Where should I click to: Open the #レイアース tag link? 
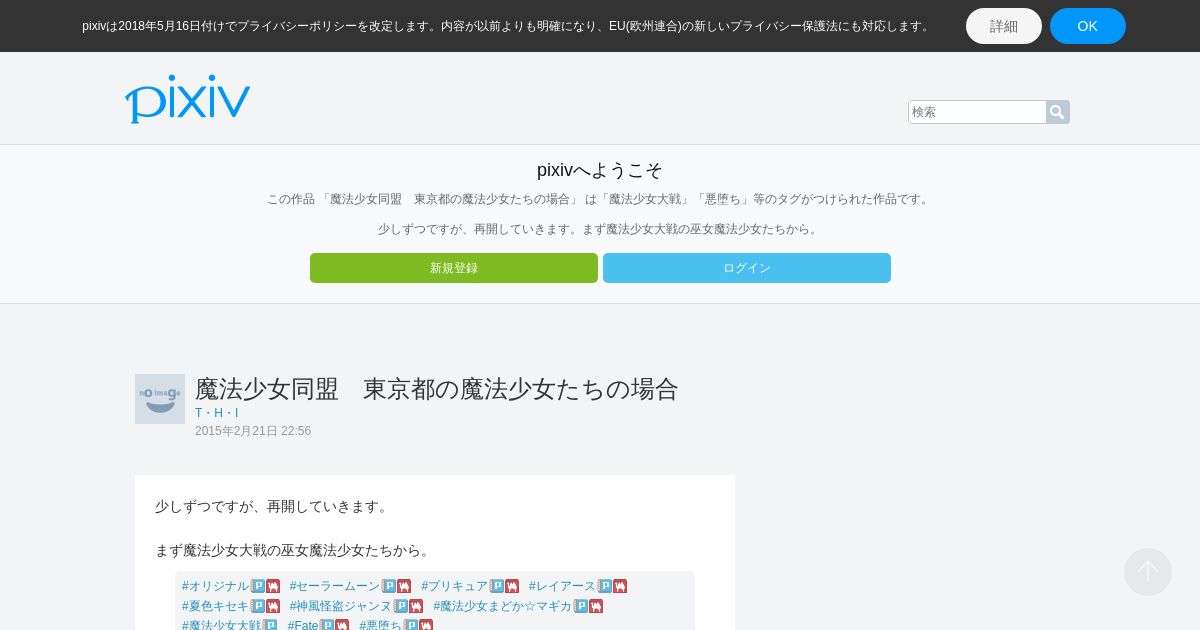click(563, 586)
